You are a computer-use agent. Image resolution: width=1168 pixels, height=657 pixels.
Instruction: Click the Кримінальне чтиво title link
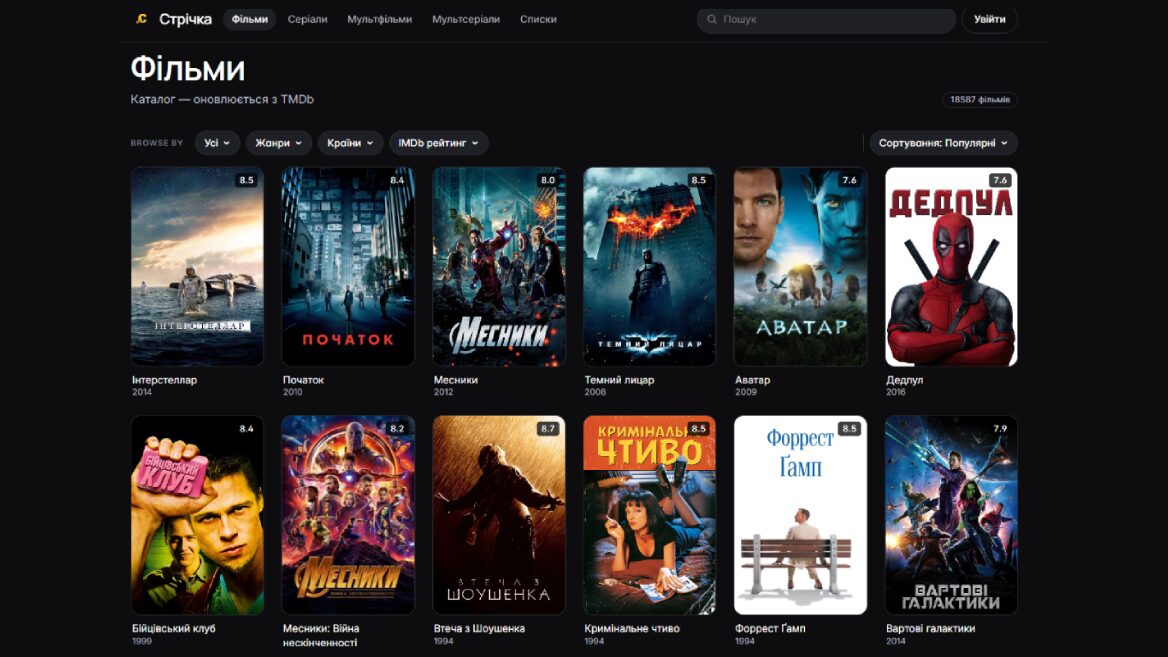point(632,629)
